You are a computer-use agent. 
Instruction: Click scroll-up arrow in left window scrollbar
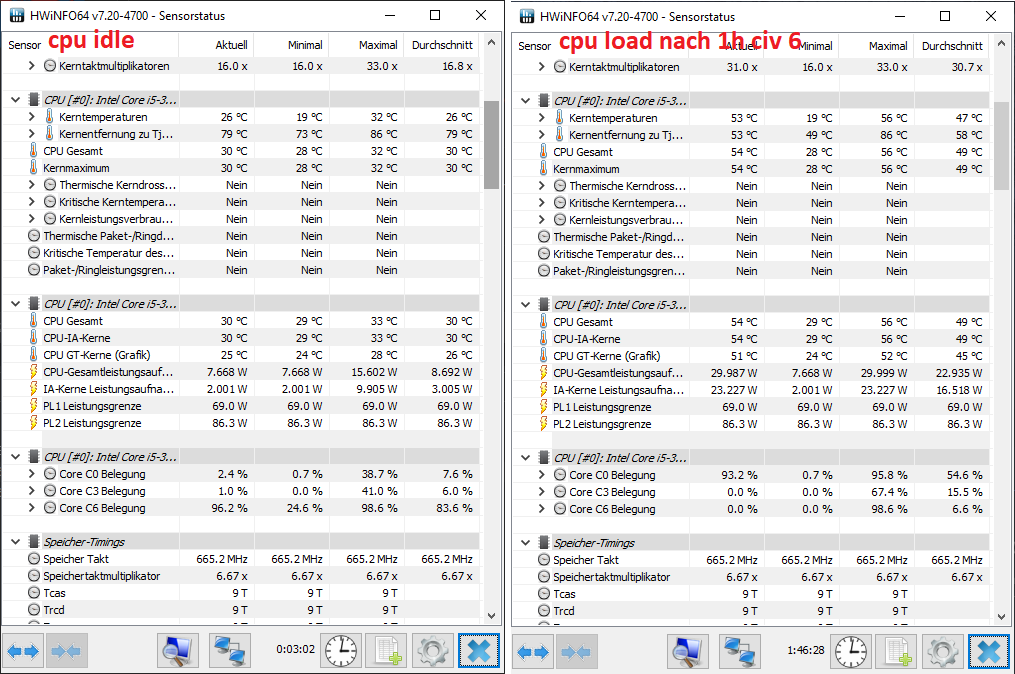(491, 43)
